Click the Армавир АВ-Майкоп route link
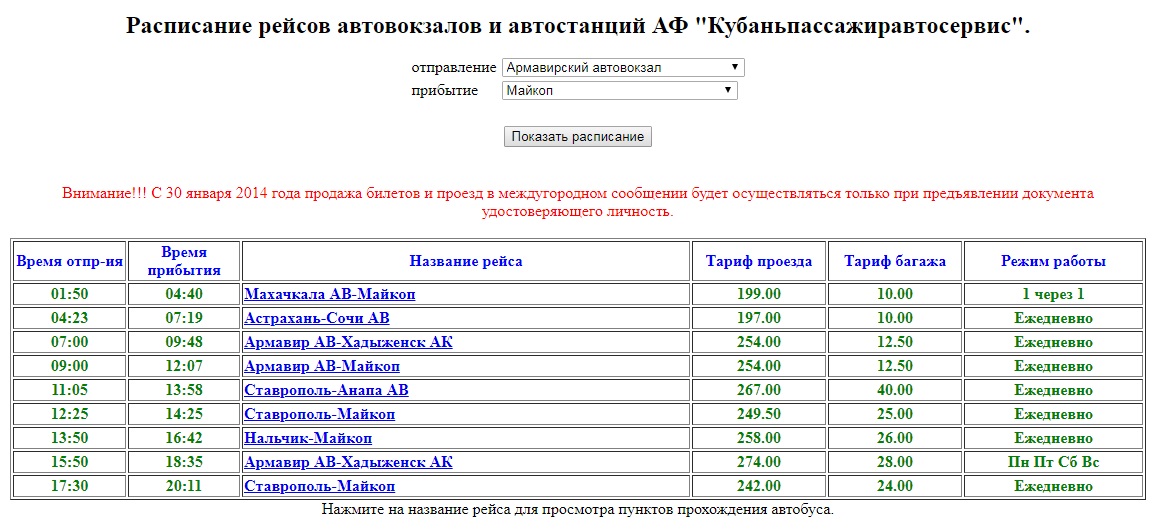Image resolution: width=1170 pixels, height=532 pixels. (x=321, y=366)
